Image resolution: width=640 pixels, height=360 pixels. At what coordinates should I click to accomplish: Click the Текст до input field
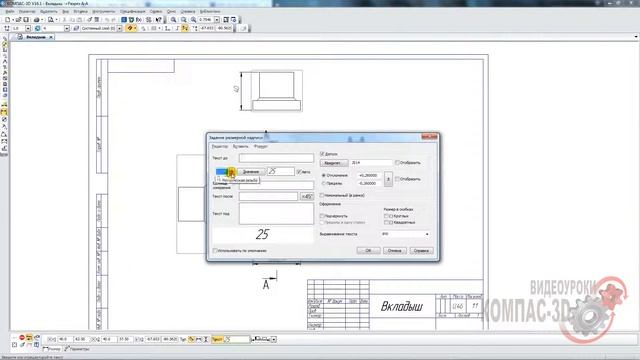(276, 158)
